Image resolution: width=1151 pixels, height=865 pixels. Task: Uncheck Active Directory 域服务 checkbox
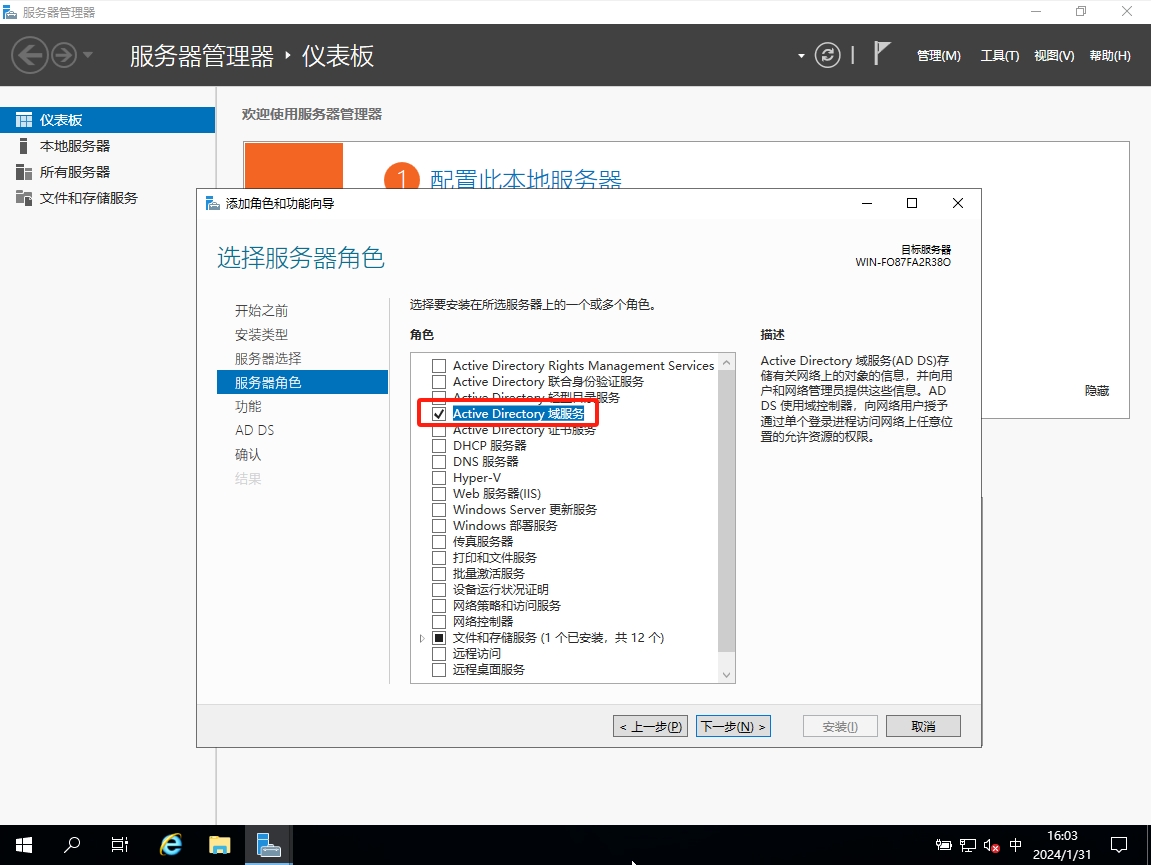439,414
